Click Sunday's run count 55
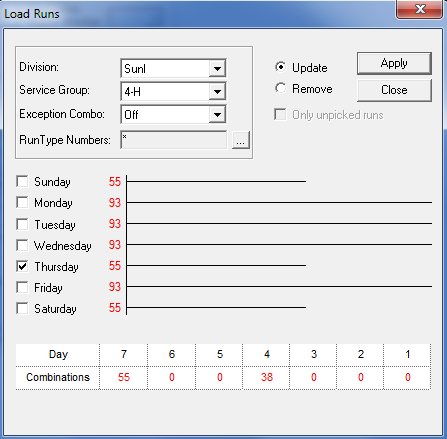The width and height of the screenshot is (447, 439). pos(114,182)
